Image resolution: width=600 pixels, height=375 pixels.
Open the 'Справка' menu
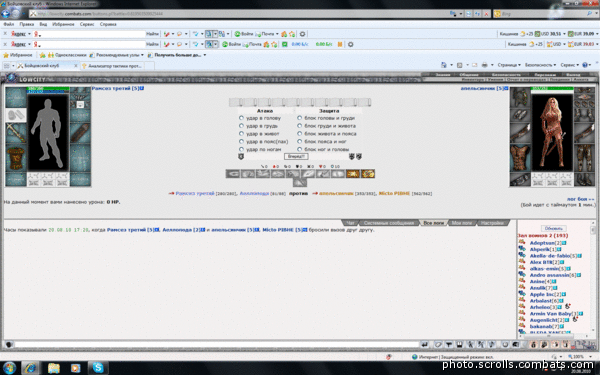pyautogui.click(x=108, y=24)
